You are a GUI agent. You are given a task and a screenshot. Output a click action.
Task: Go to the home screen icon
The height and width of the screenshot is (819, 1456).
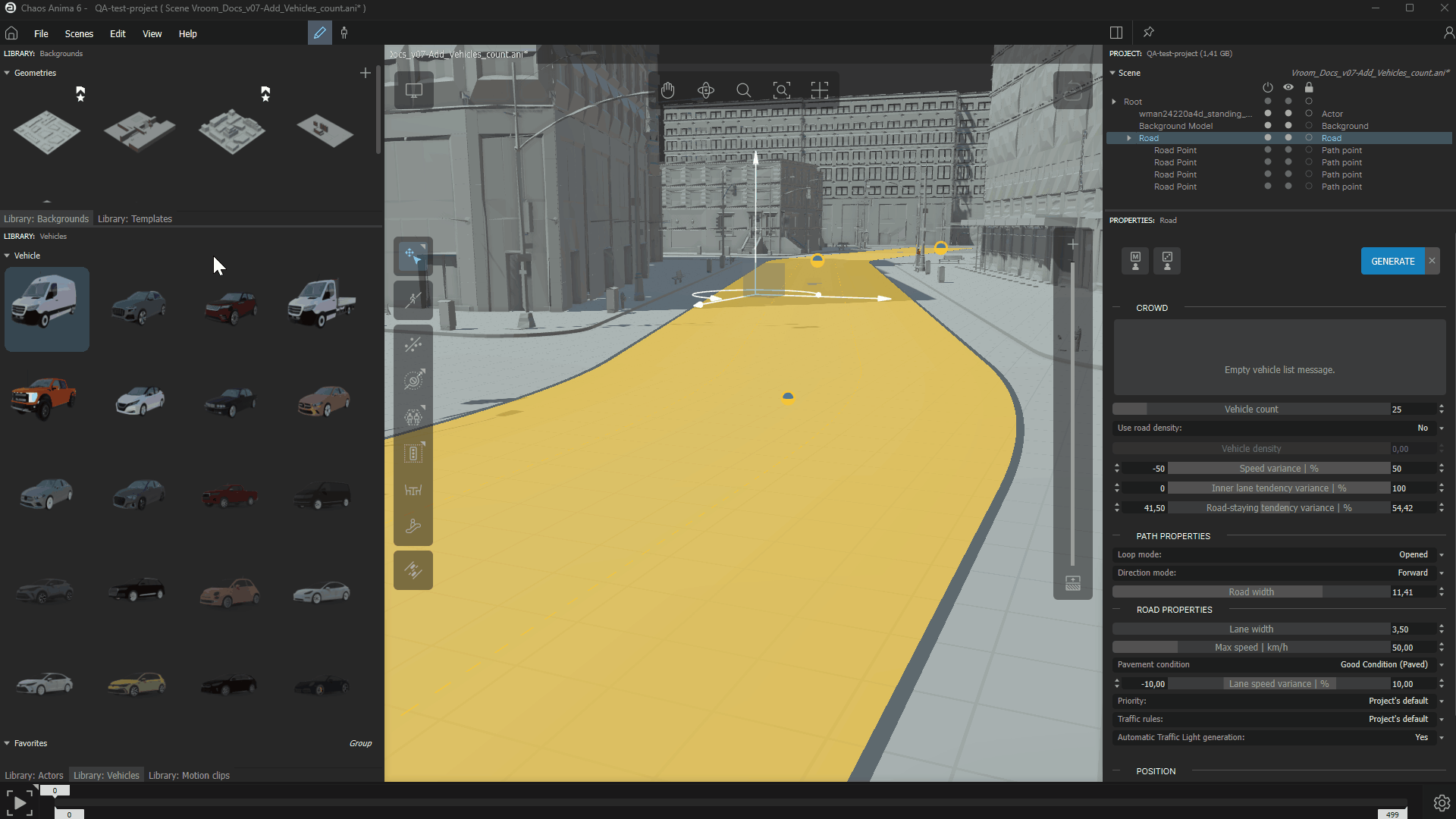(x=11, y=33)
